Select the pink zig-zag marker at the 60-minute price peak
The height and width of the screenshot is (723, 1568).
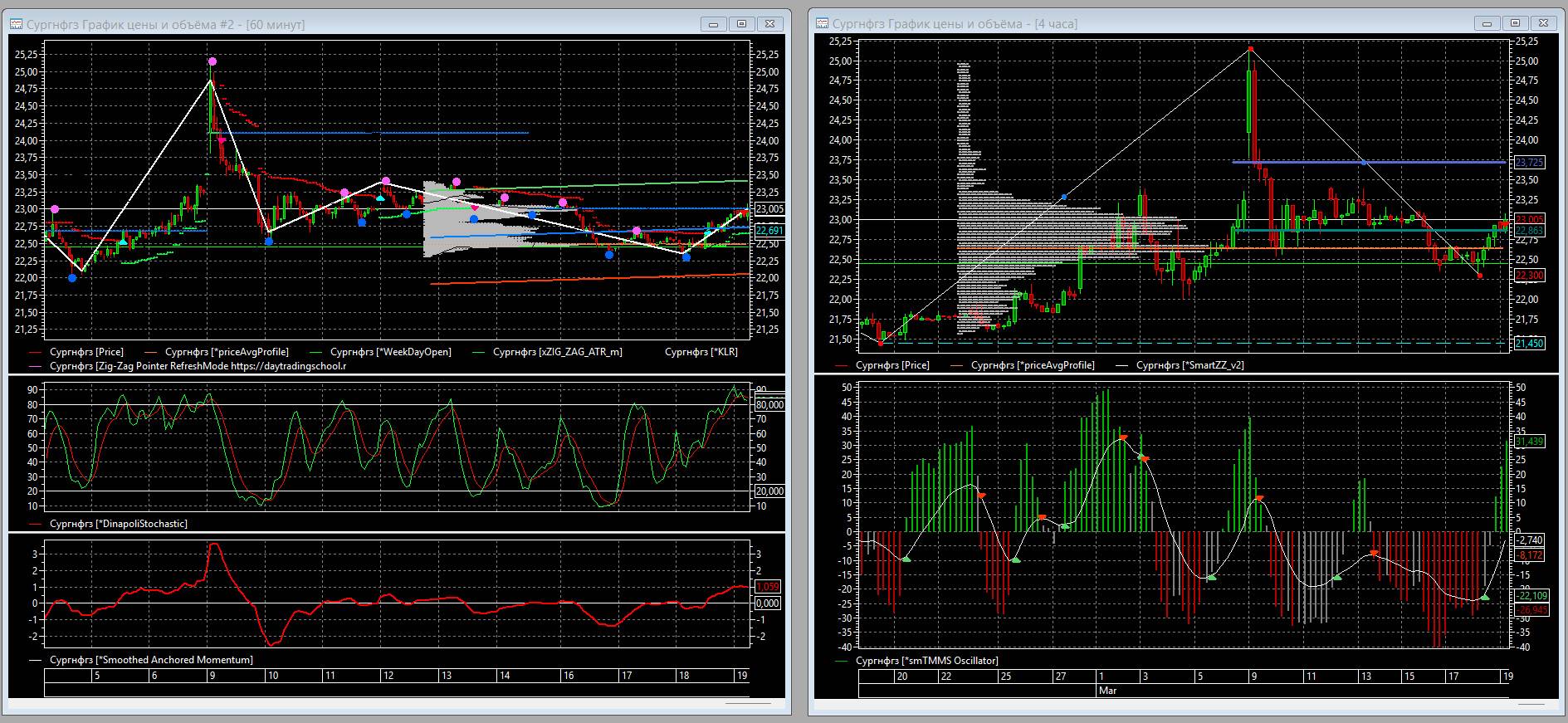coord(212,61)
